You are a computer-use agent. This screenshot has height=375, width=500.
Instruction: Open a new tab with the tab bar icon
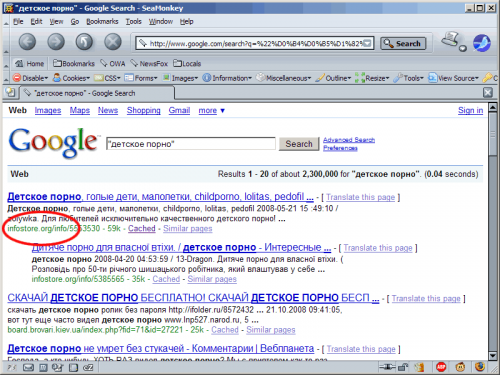click(11, 92)
